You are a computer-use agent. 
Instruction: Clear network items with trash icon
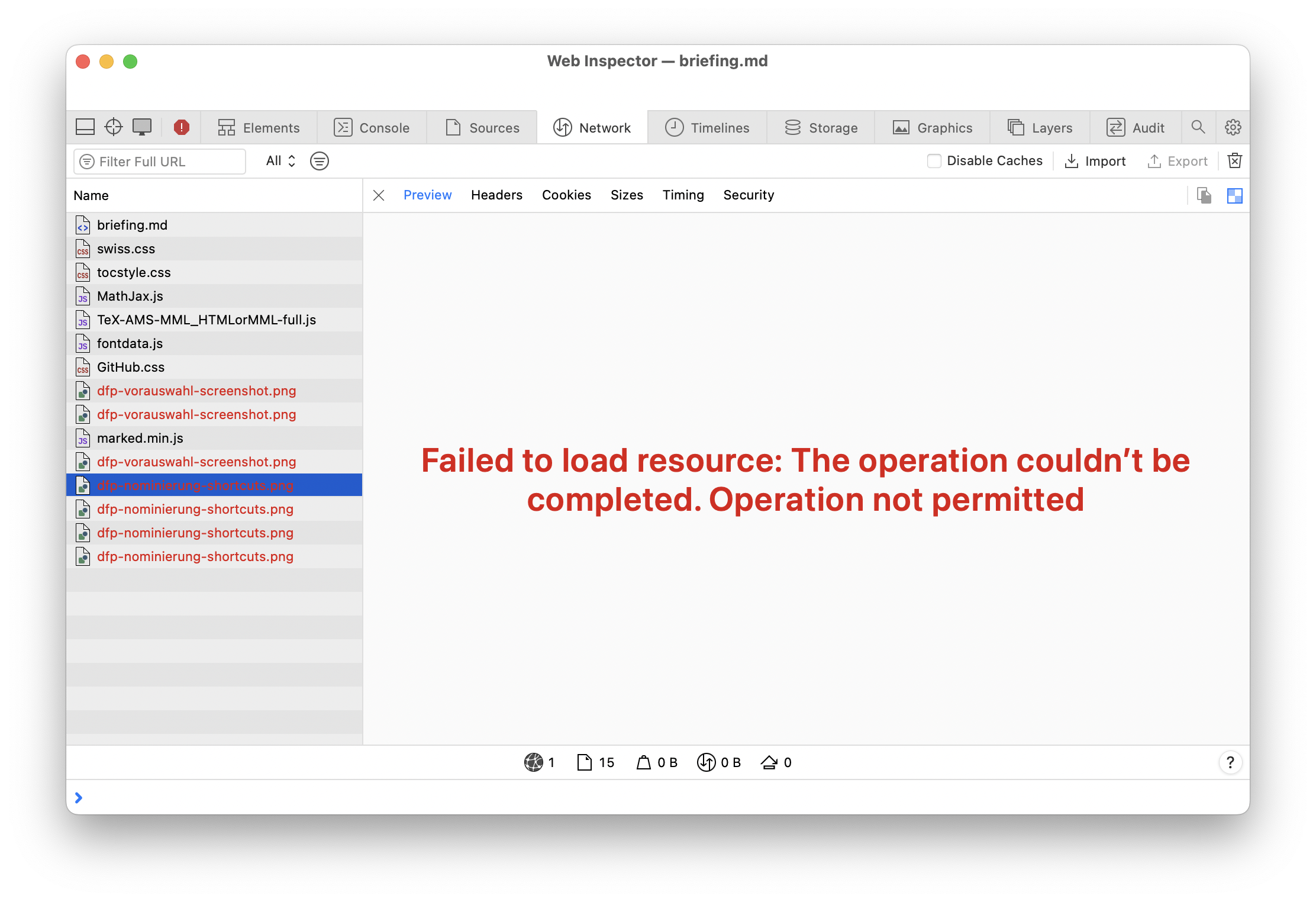click(1235, 161)
